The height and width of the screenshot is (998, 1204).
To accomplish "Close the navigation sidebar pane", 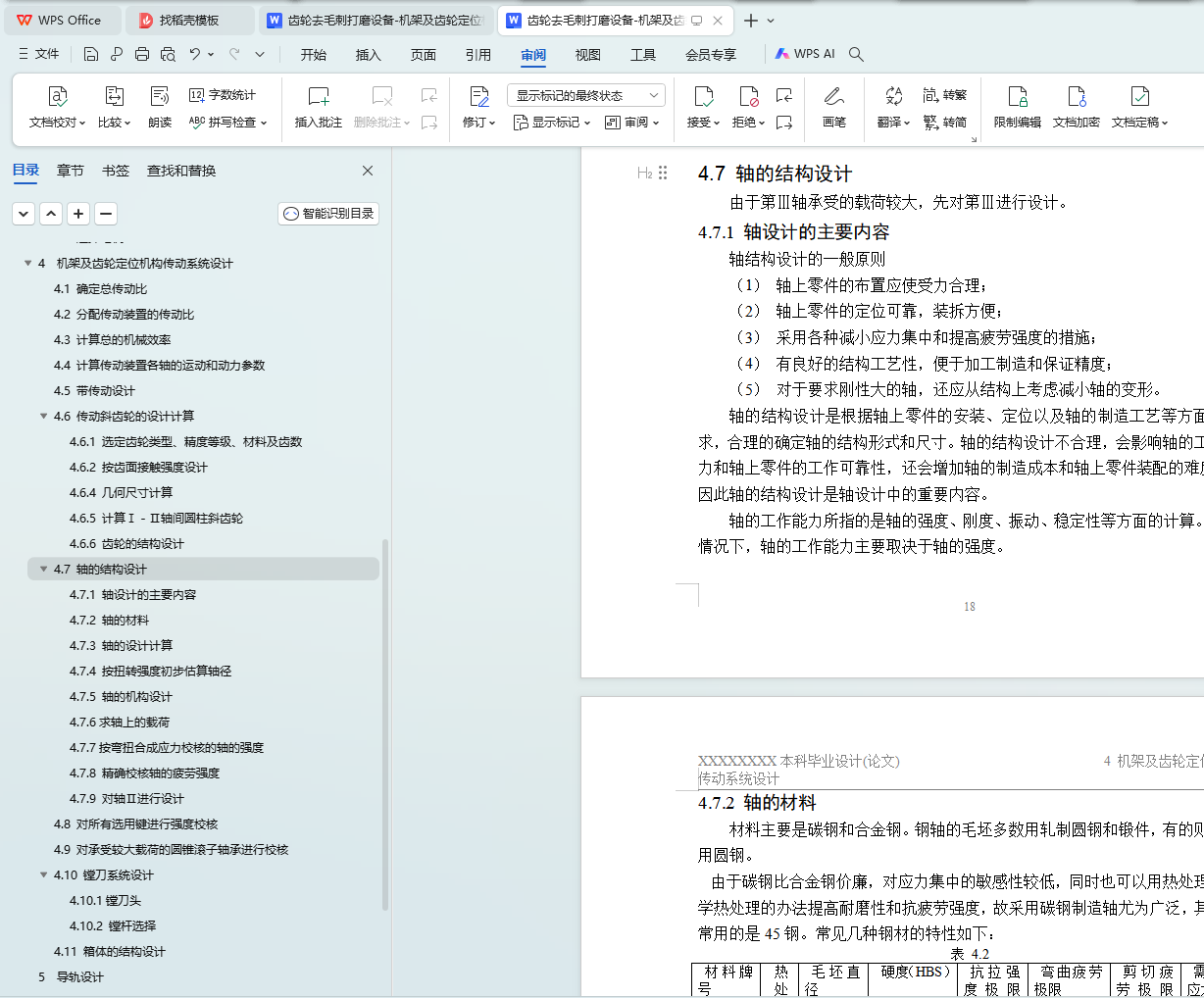I will click(x=368, y=171).
